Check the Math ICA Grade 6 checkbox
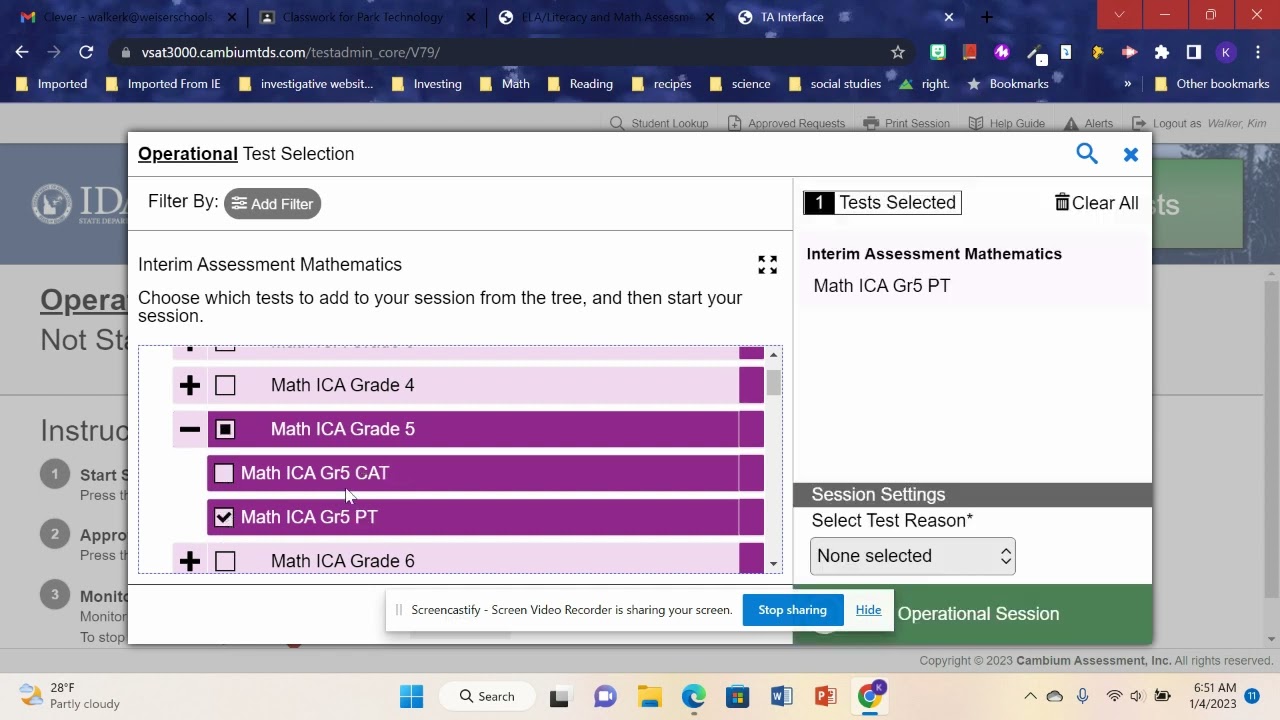 225,561
